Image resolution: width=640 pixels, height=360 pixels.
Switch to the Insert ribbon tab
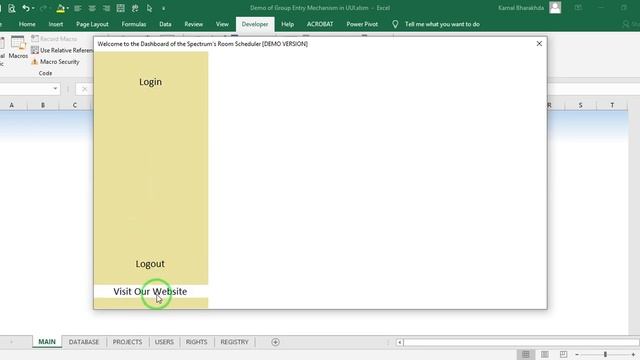click(x=56, y=24)
